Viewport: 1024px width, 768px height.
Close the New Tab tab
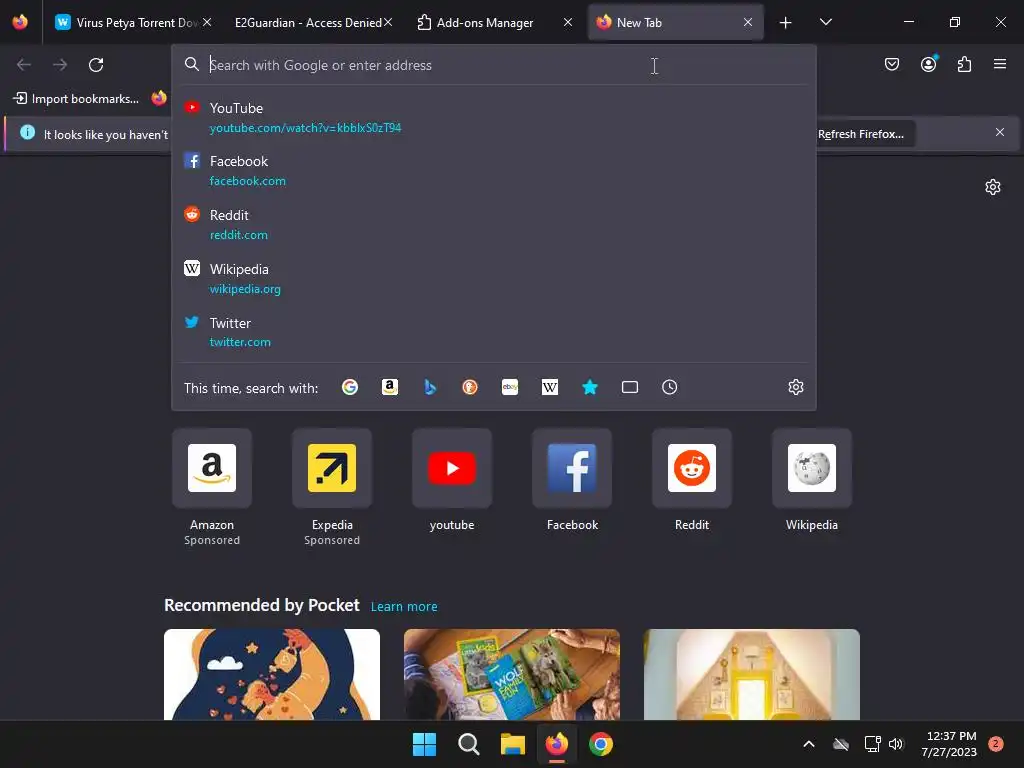coord(748,22)
